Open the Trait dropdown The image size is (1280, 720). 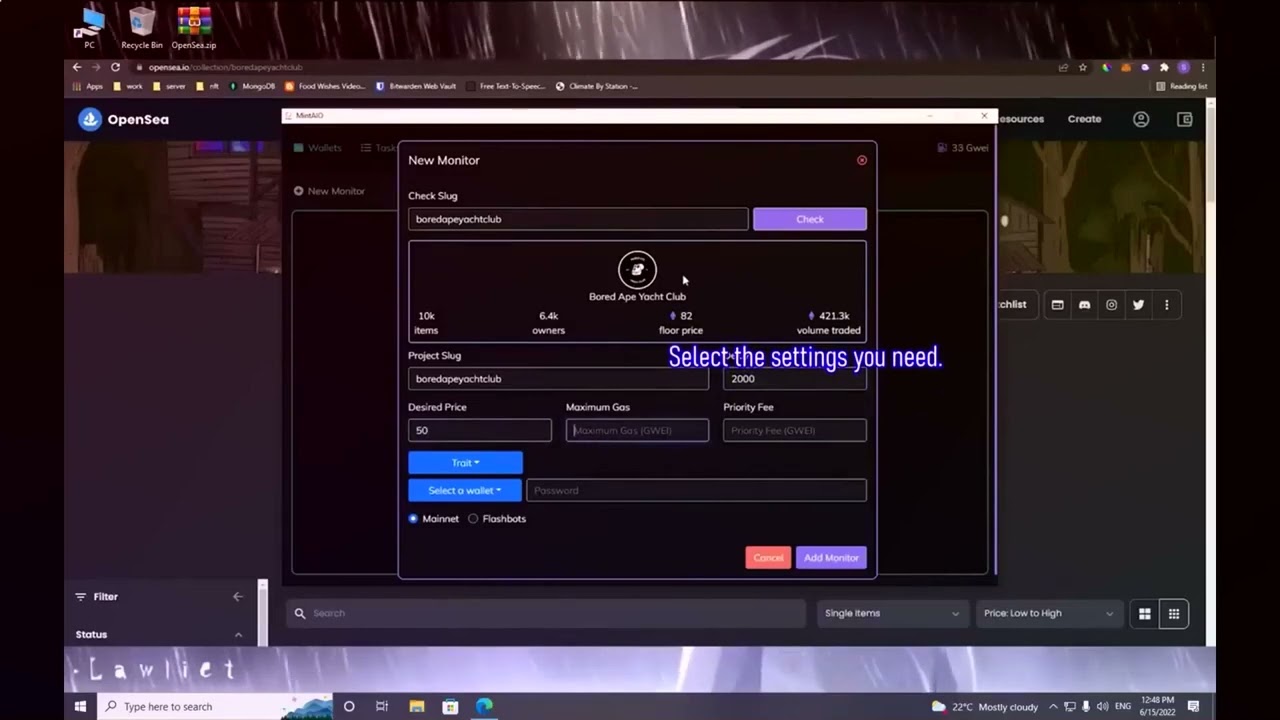point(465,463)
